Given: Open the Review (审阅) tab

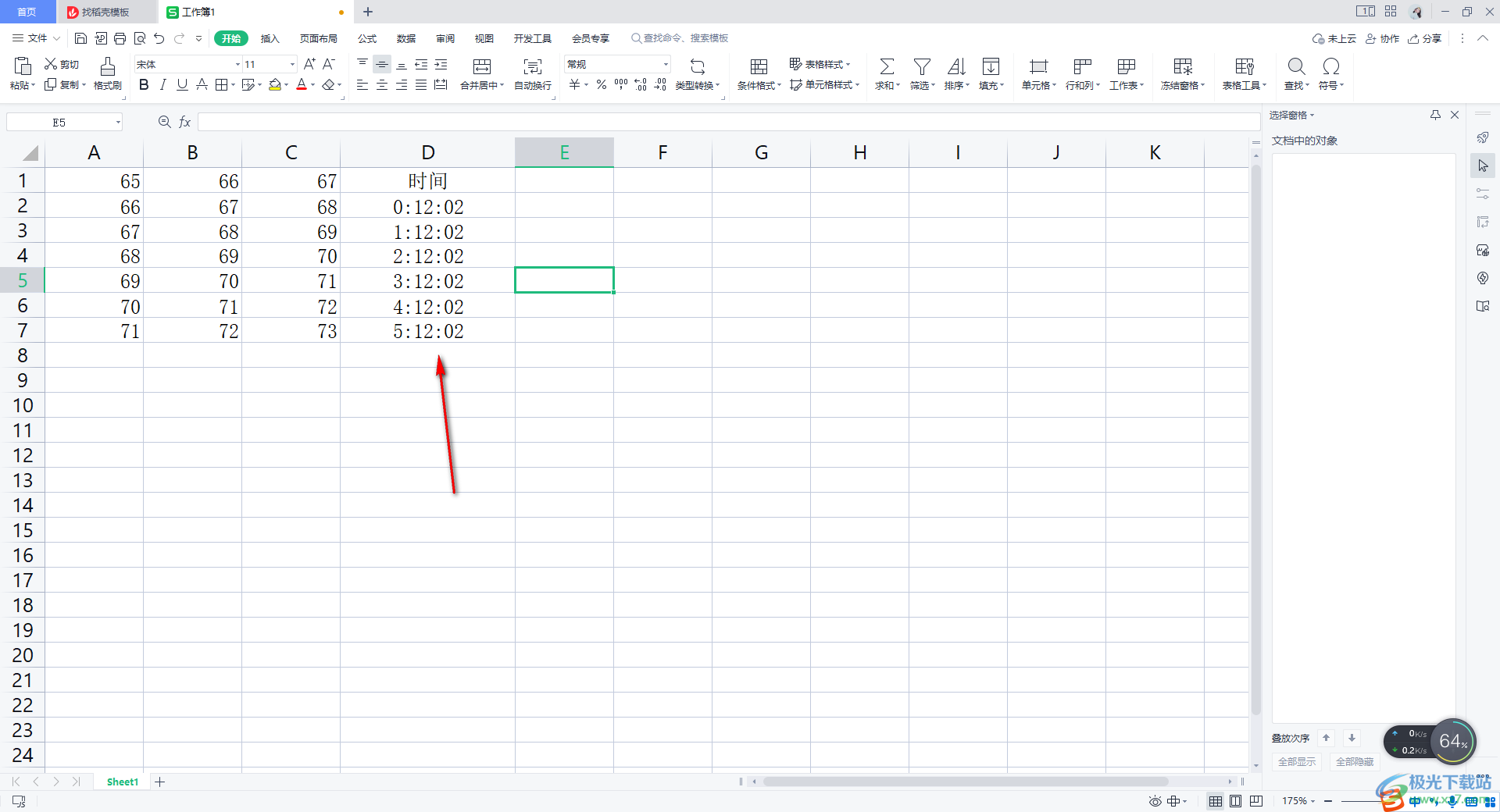Looking at the screenshot, I should pyautogui.click(x=445, y=38).
